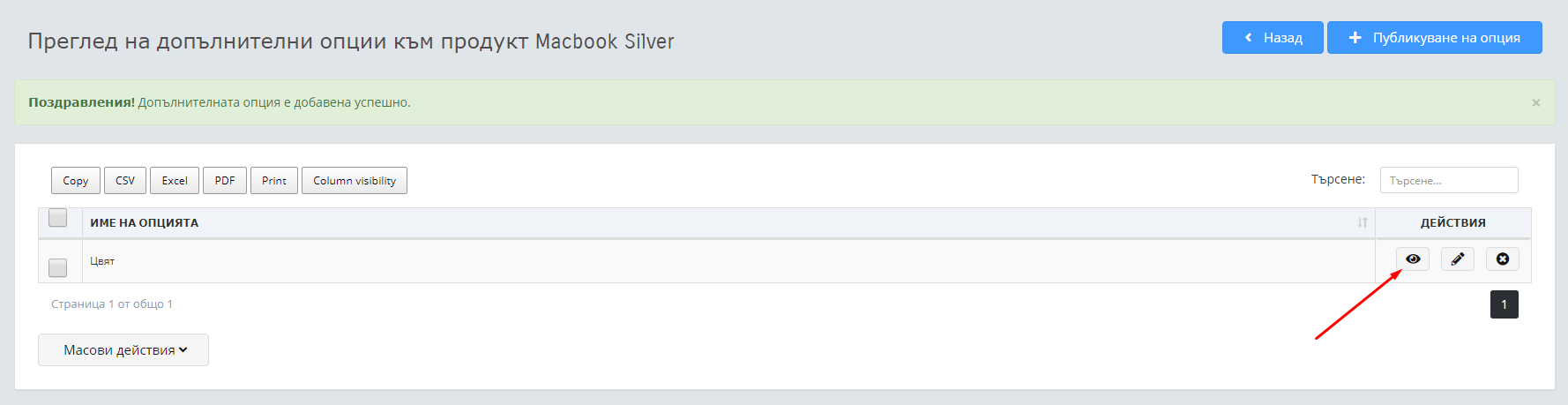1568x405 pixels.
Task: Select page 1 in pagination
Action: pos(1505,304)
